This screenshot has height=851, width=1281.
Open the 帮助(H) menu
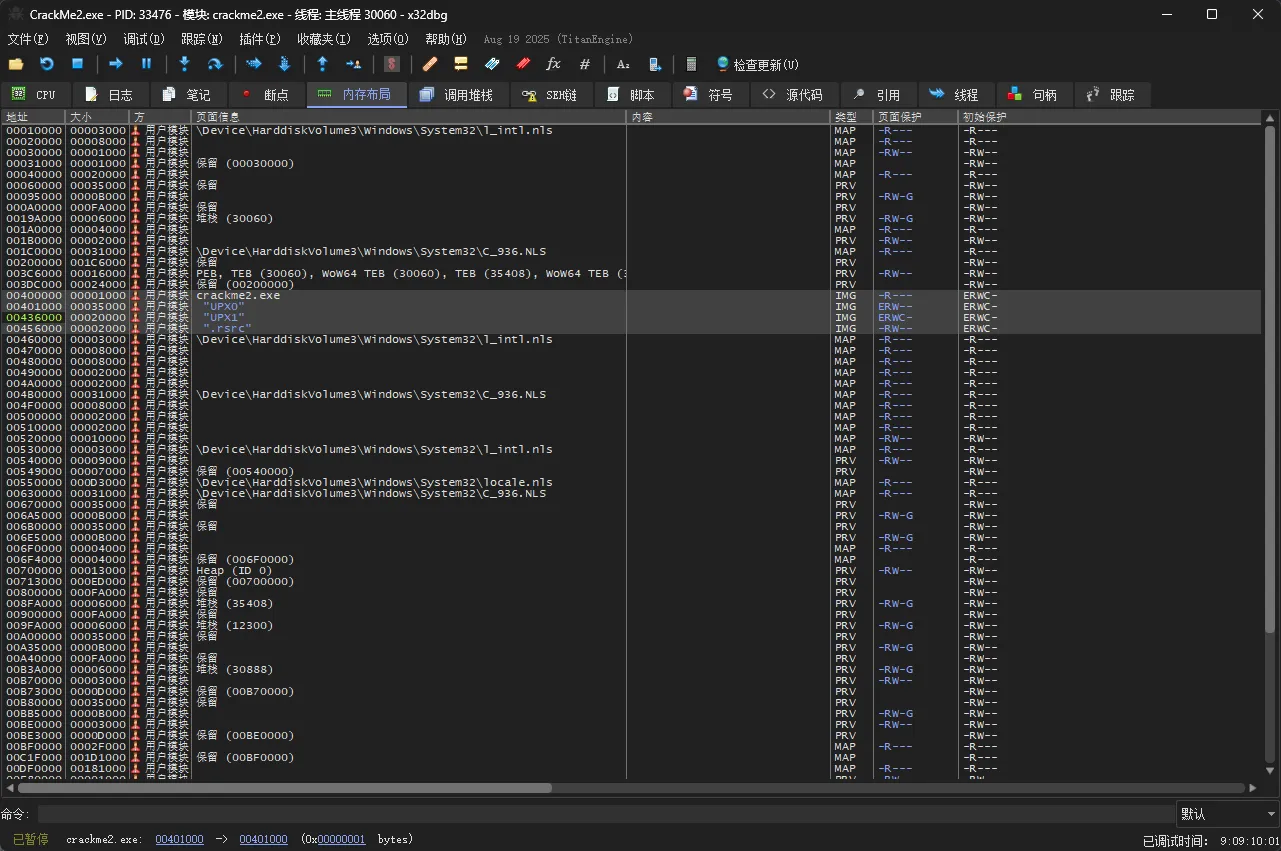[x=446, y=39]
